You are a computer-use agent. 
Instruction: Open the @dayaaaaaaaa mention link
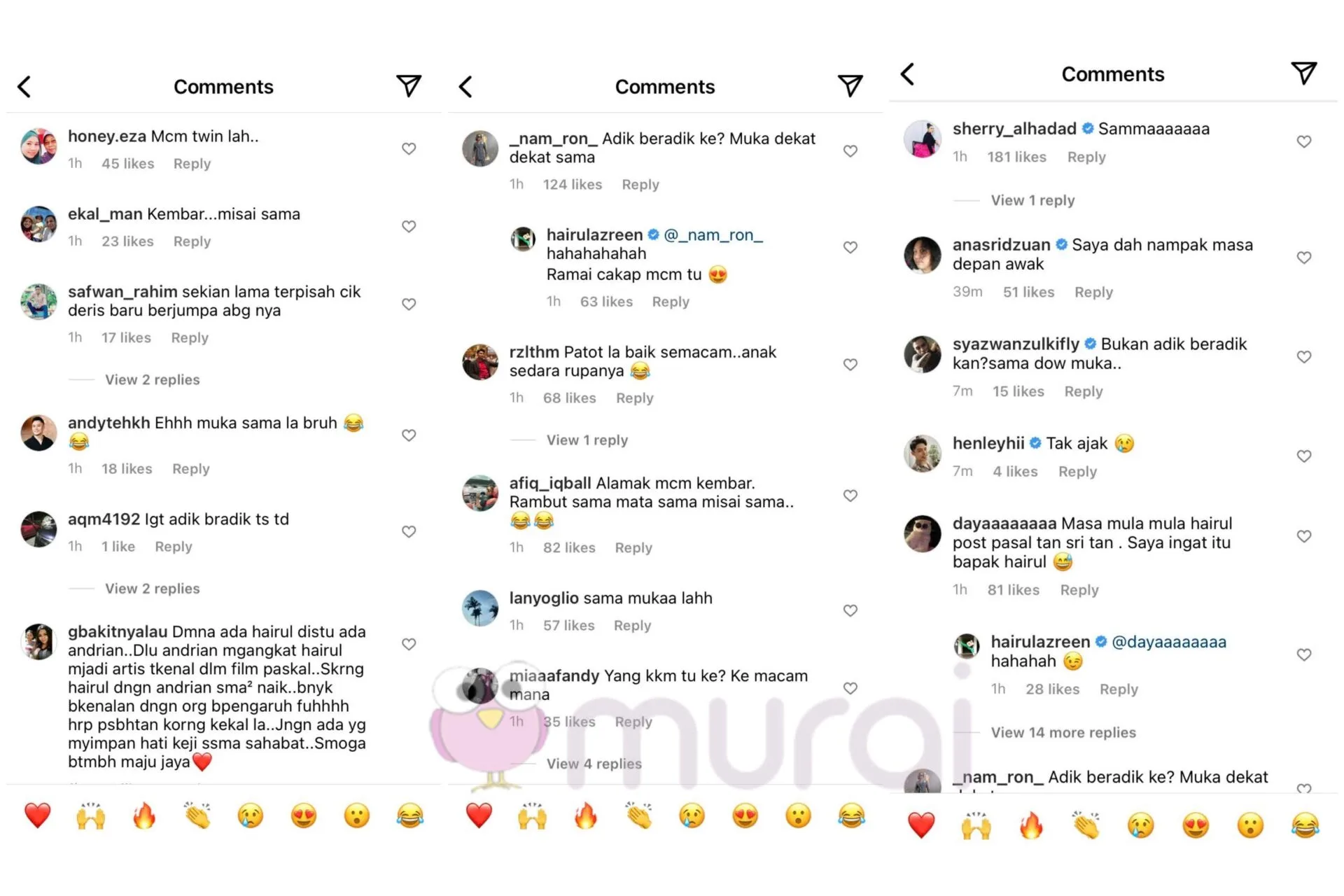pos(1169,642)
